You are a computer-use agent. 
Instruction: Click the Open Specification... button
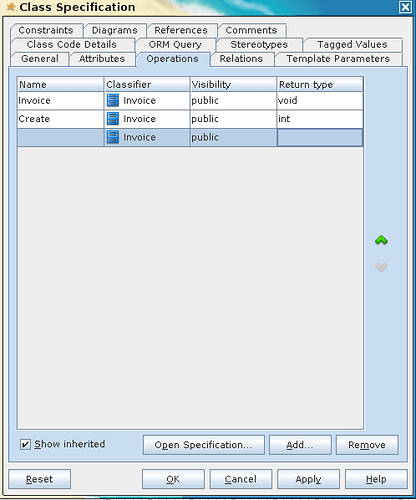[x=204, y=445]
